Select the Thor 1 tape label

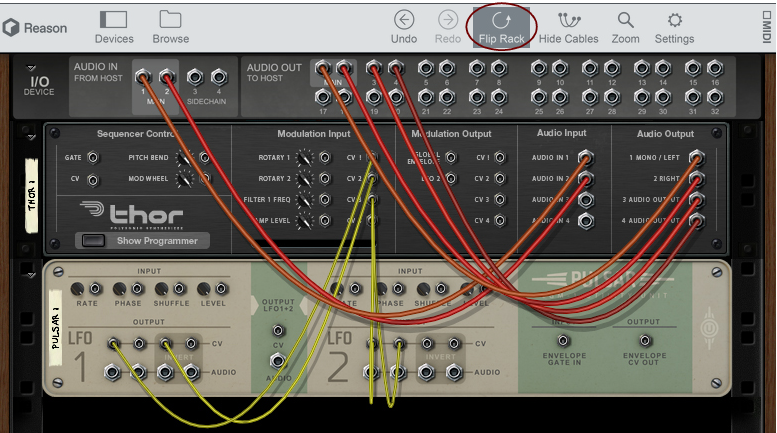(x=32, y=195)
